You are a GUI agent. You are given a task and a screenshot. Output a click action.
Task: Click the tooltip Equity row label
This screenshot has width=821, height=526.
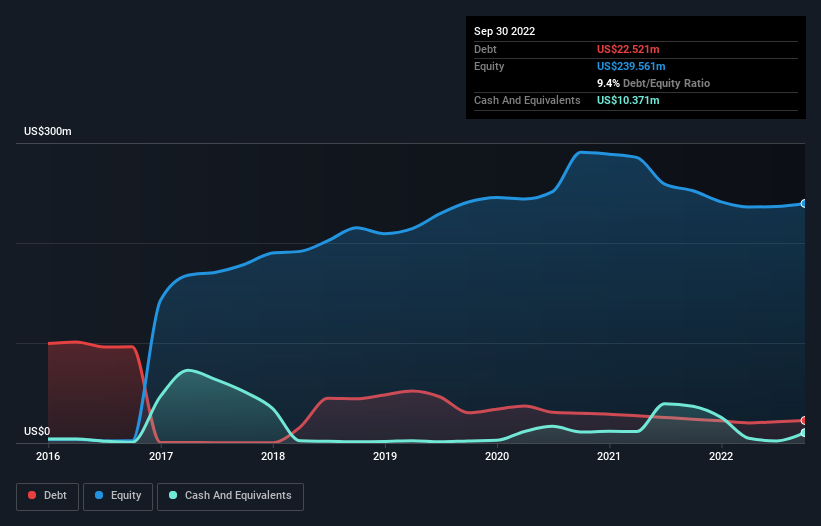(489, 66)
